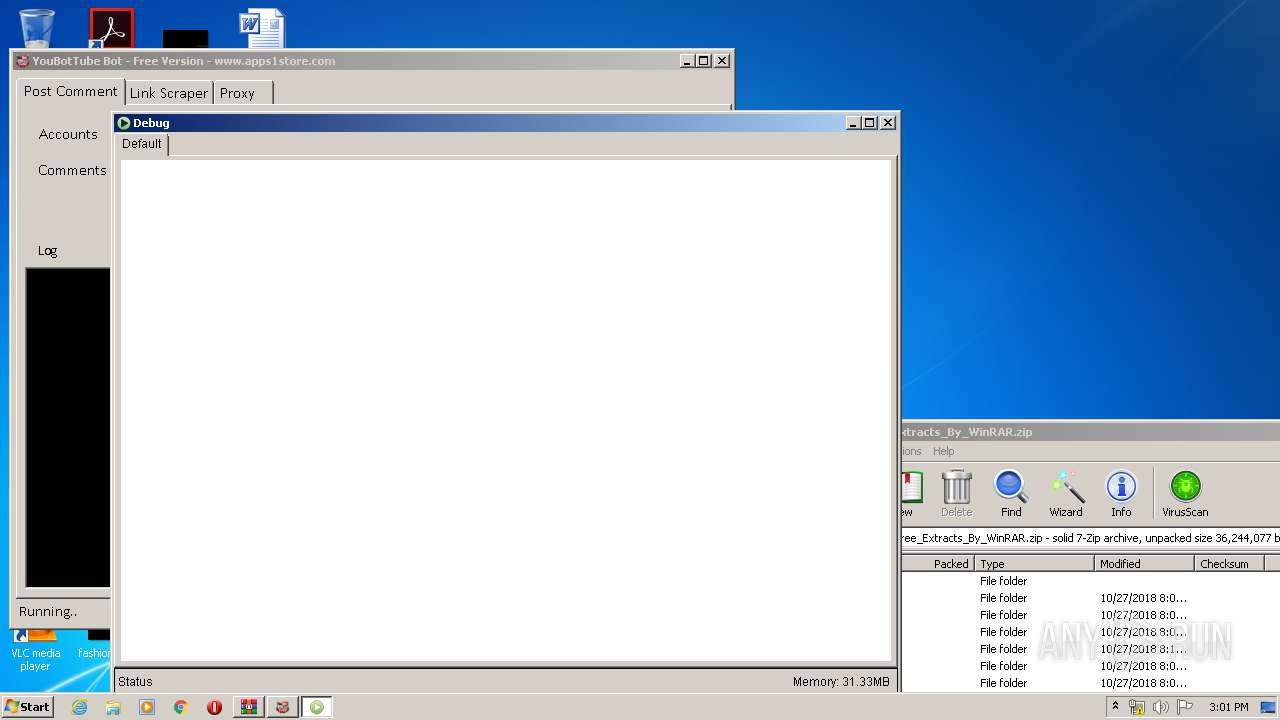Launch Opera browser from the taskbar
This screenshot has height=720, width=1280.
point(214,707)
